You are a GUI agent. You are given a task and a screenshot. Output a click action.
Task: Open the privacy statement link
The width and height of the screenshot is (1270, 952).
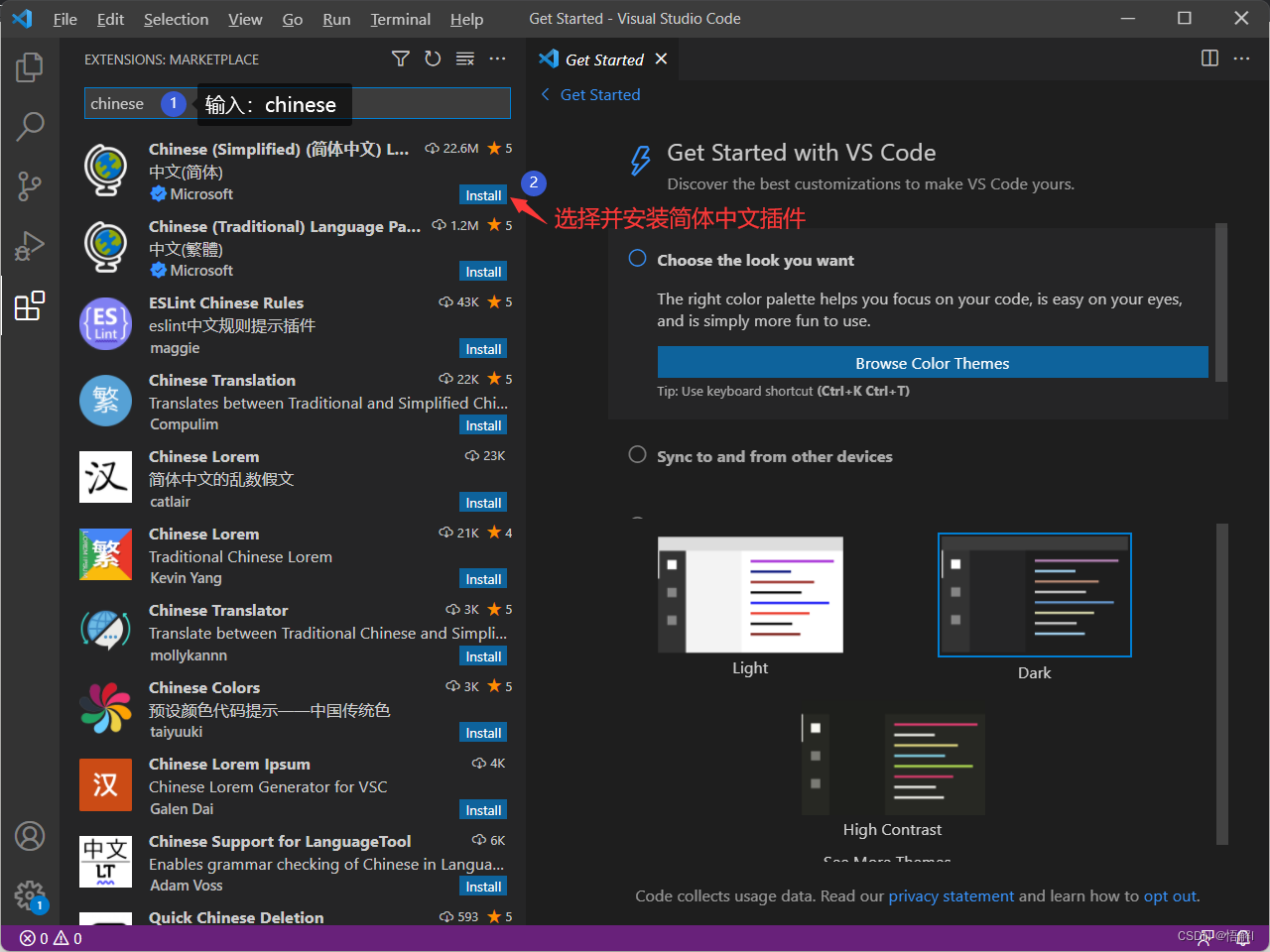point(951,895)
